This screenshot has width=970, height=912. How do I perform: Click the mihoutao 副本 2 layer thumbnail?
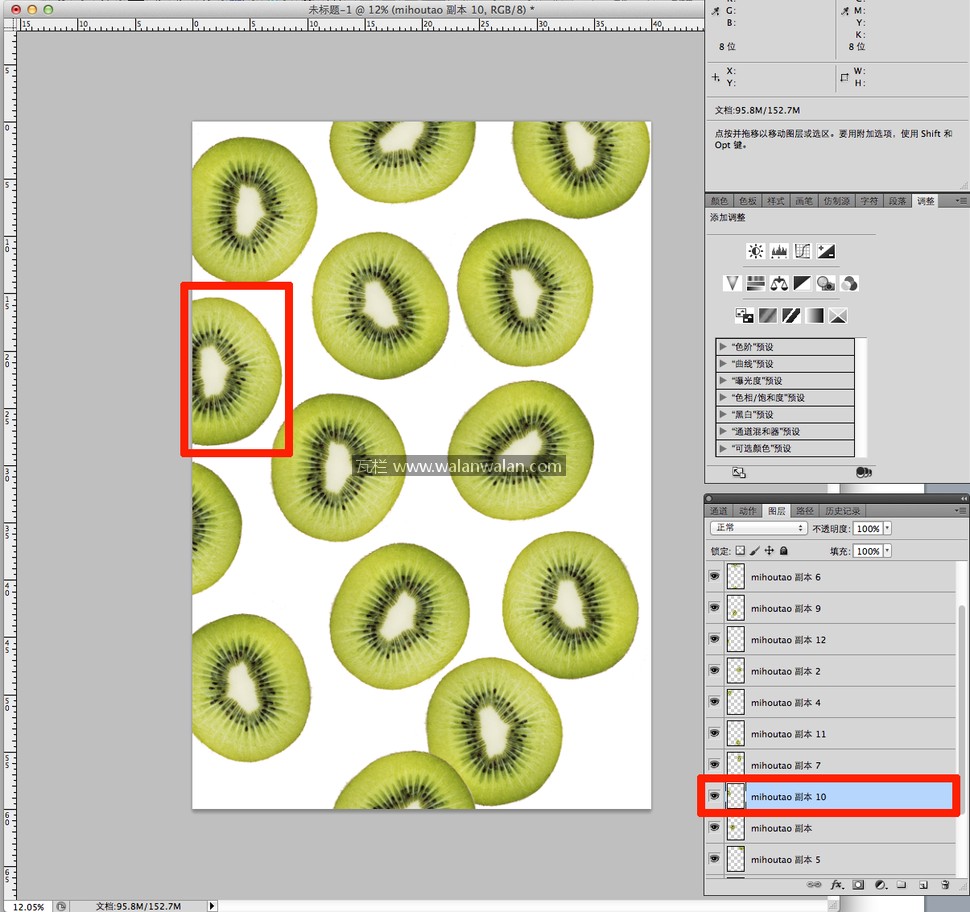(737, 671)
